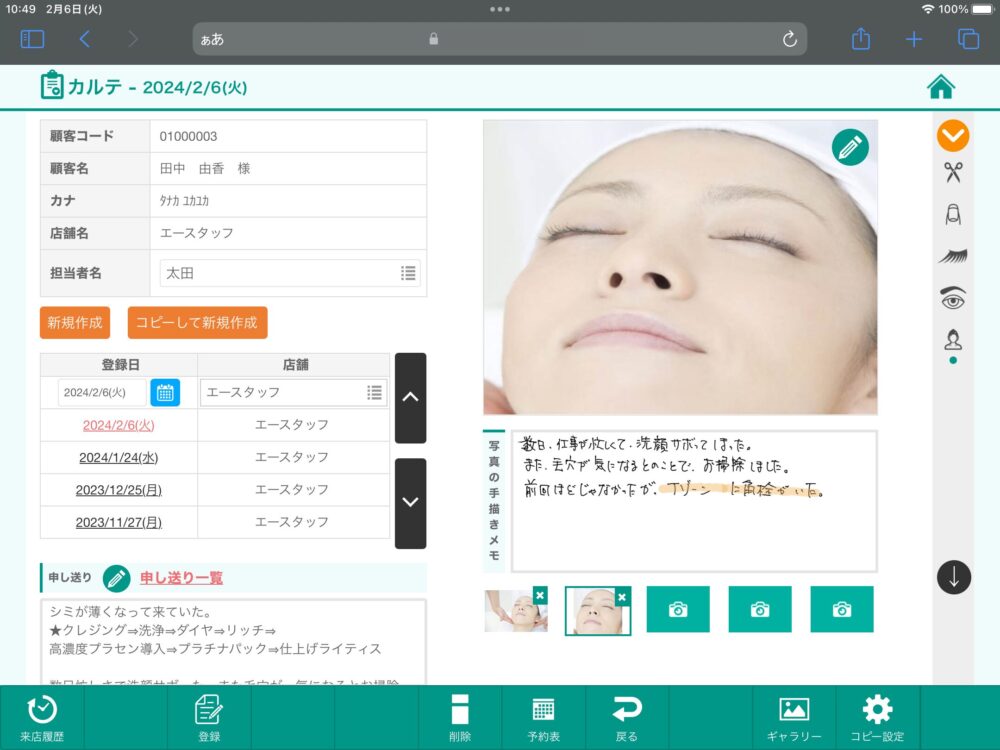Tap the pencil edit icon on face photo
The height and width of the screenshot is (750, 1000).
850,148
